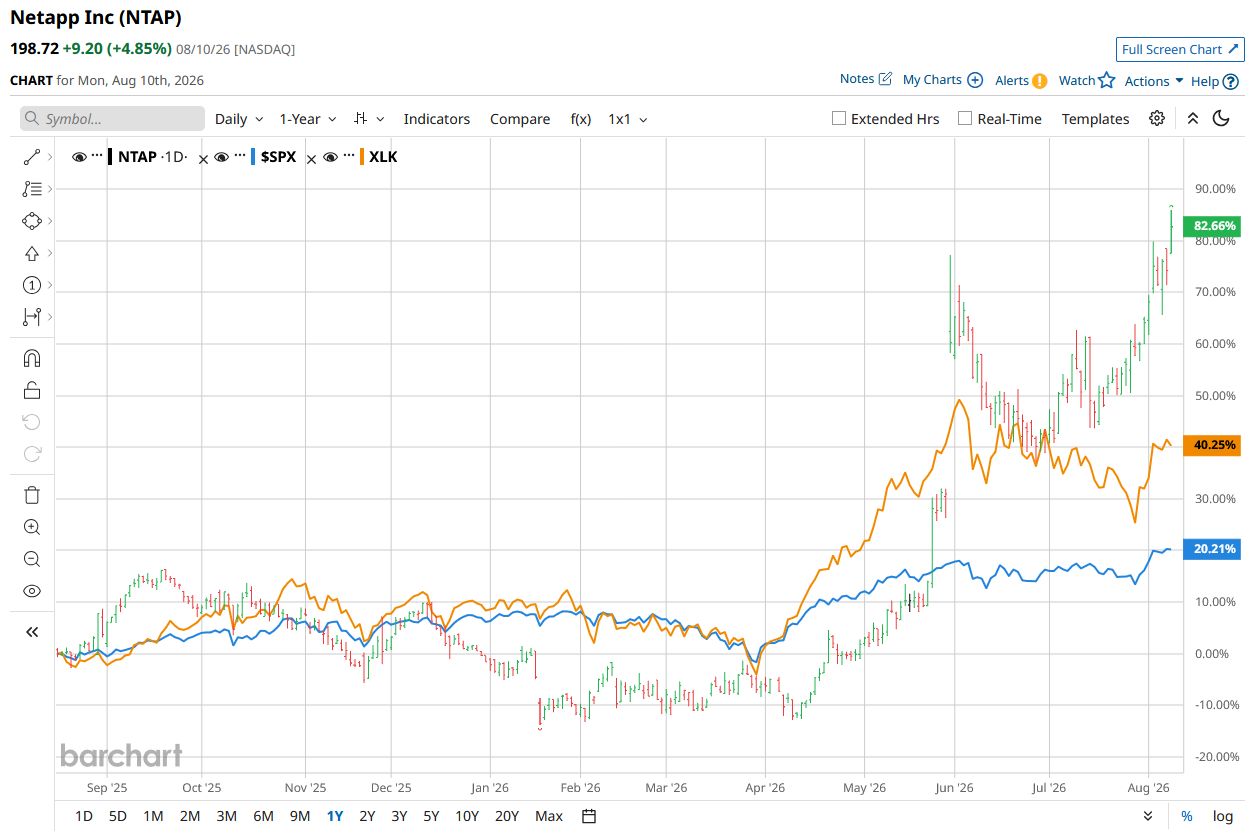
Task: Toggle the percent scale button
Action: (x=1186, y=816)
